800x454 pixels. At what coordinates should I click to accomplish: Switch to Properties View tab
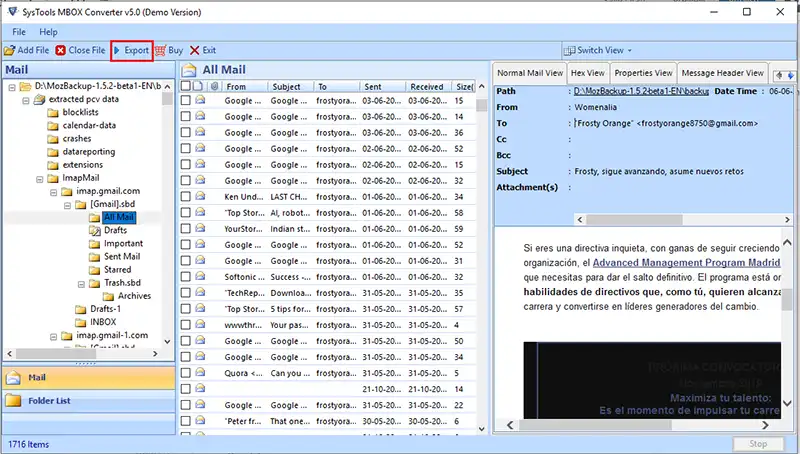point(643,73)
